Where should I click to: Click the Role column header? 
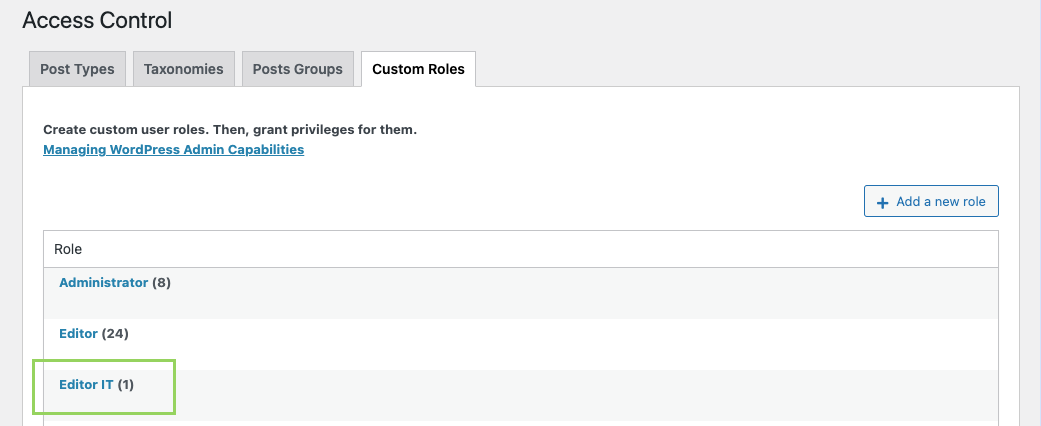(x=68, y=249)
